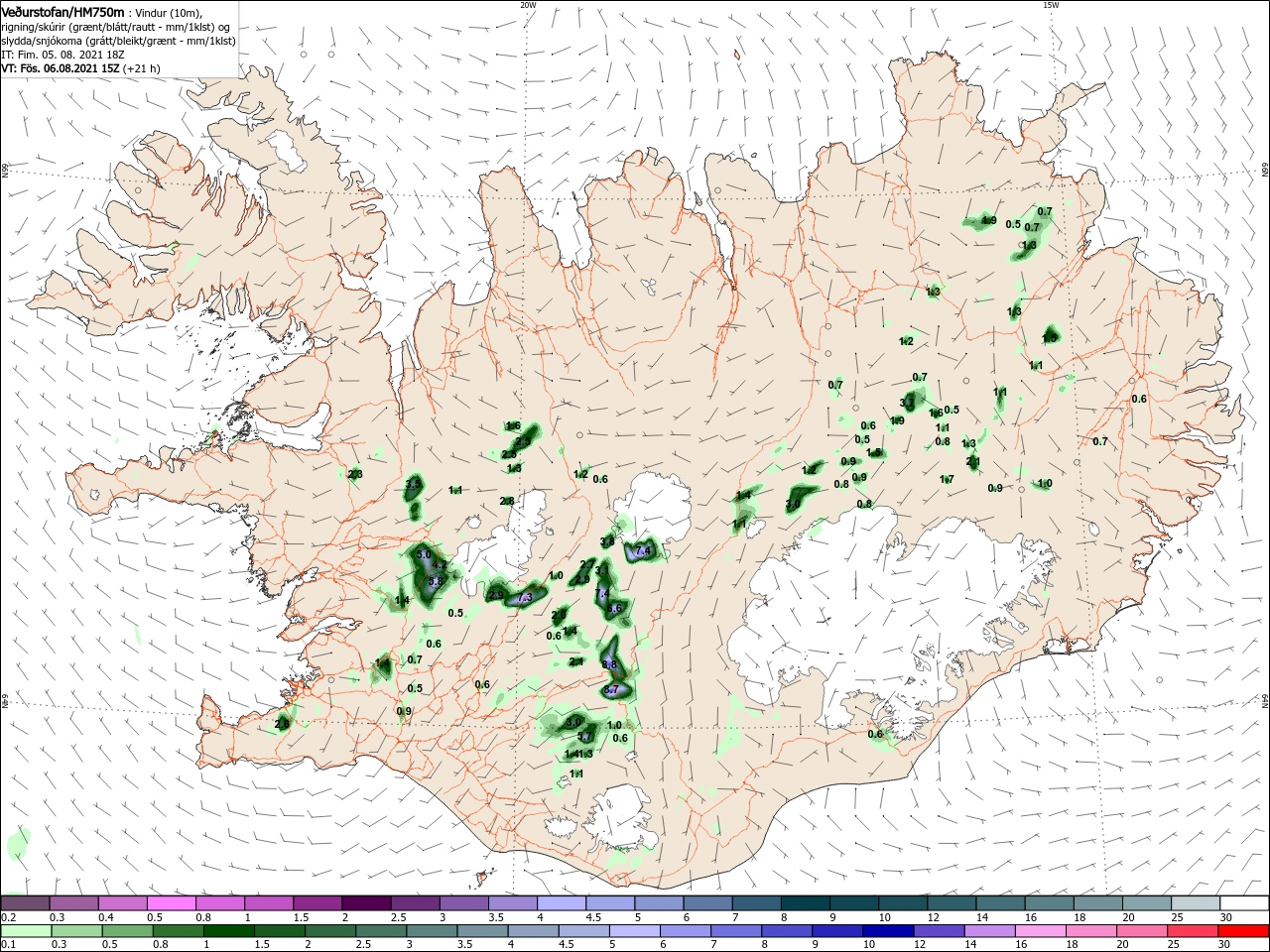This screenshot has height=952, width=1270.
Task: Choose the pale gray 25 swatch, upper legend
Action: [1196, 903]
